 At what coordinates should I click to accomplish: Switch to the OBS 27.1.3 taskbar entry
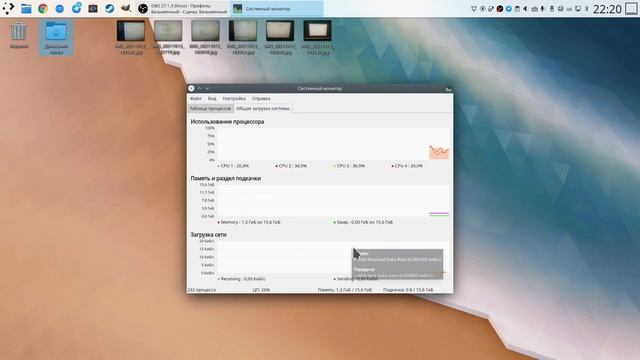(182, 9)
